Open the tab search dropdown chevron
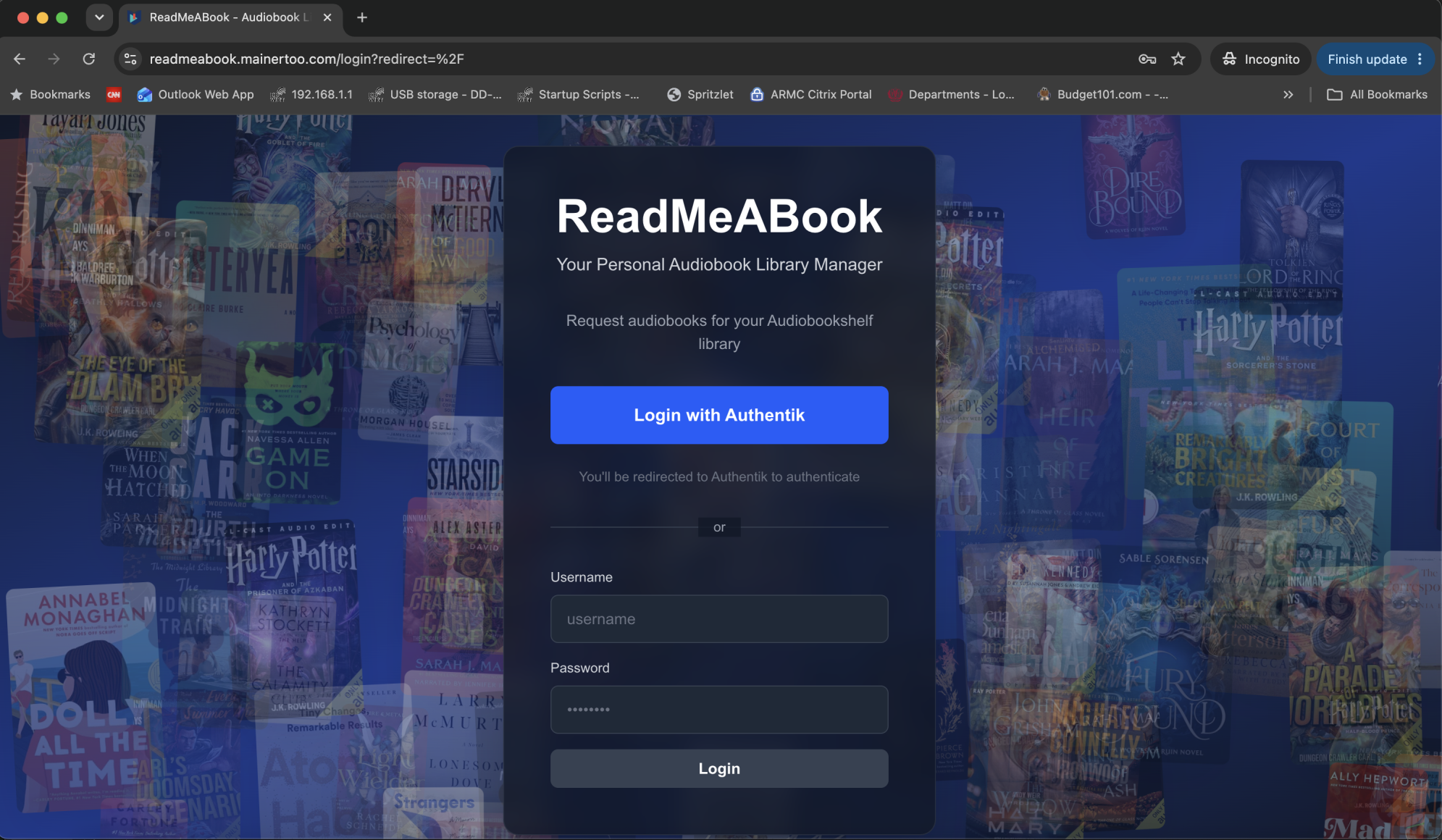Viewport: 1442px width, 840px height. click(99, 17)
